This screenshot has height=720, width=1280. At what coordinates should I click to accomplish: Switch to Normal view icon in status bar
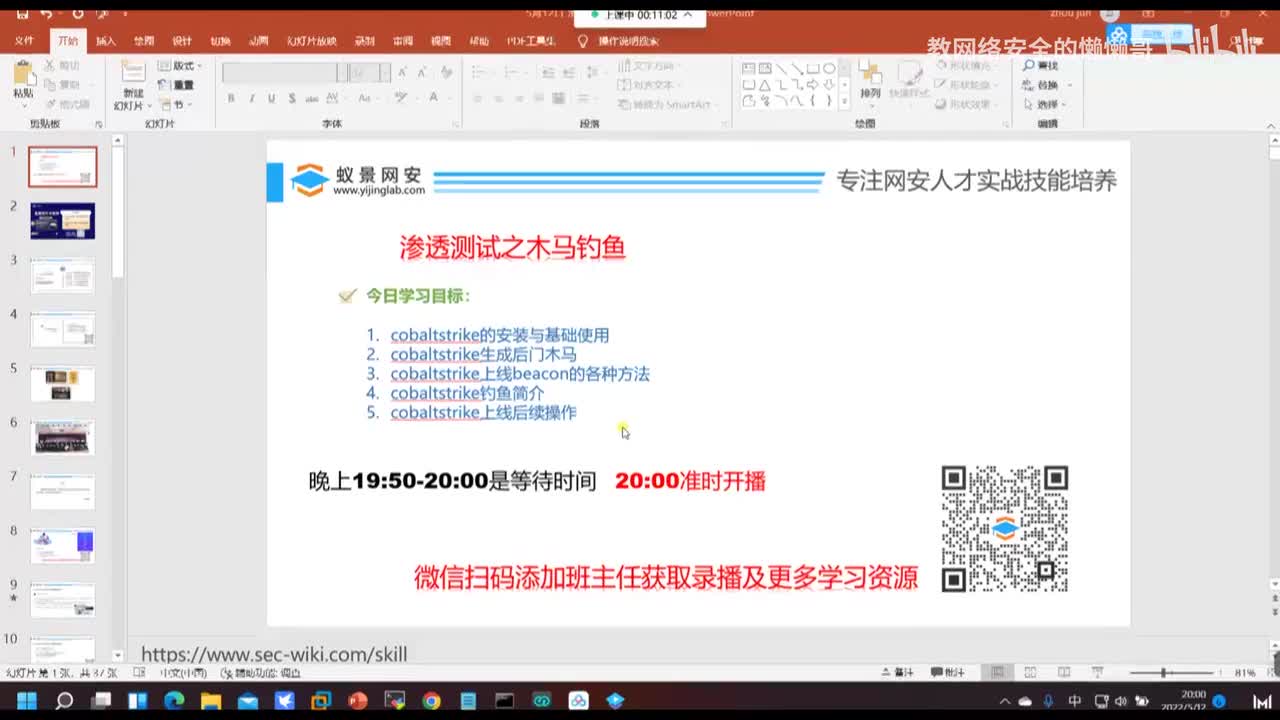tap(998, 673)
